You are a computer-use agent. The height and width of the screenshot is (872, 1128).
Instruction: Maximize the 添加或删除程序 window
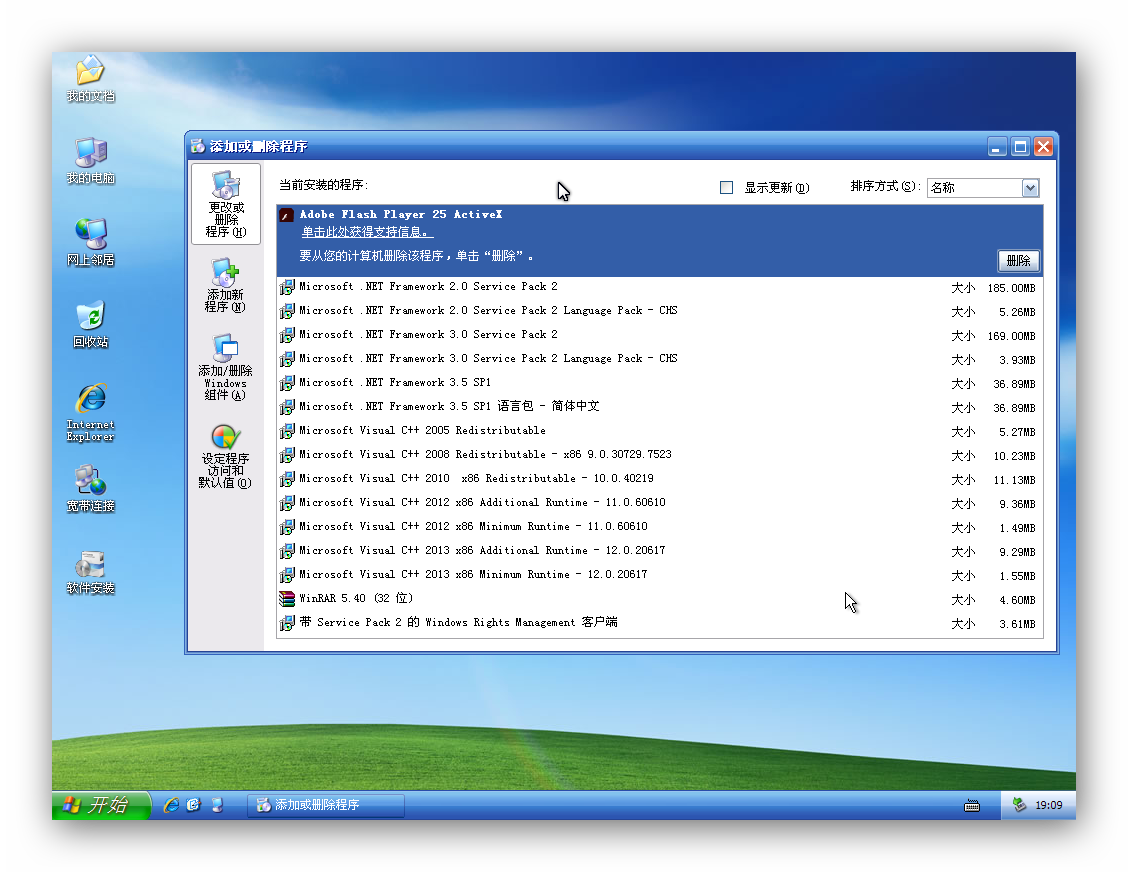click(x=1020, y=147)
